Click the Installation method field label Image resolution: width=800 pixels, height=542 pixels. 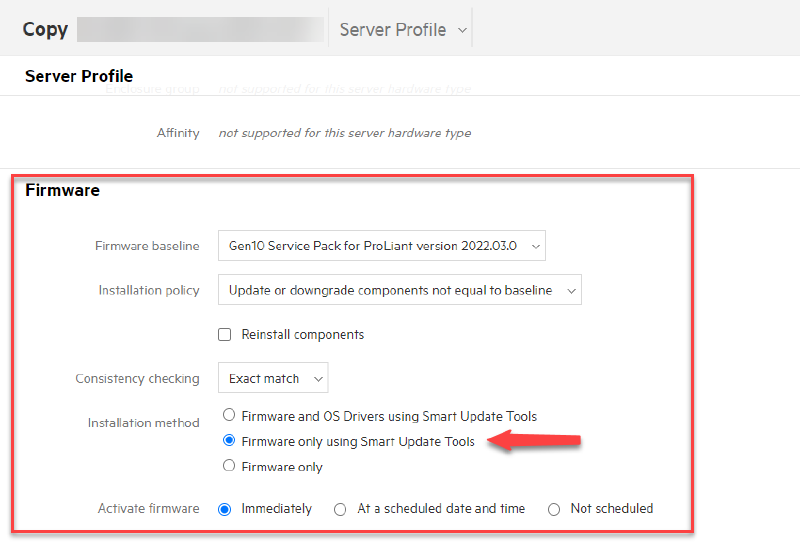[143, 423]
